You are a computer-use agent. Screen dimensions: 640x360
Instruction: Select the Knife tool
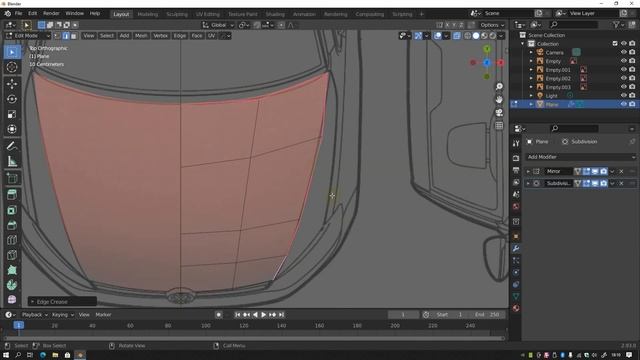[x=12, y=255]
